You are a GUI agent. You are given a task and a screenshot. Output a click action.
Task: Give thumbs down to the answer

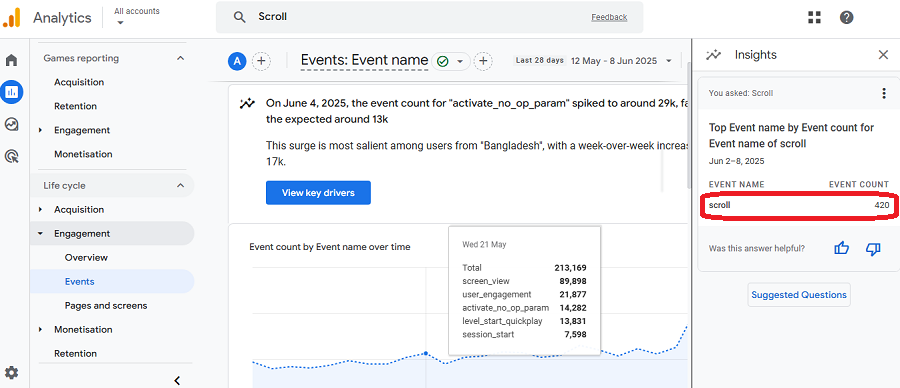tap(873, 249)
